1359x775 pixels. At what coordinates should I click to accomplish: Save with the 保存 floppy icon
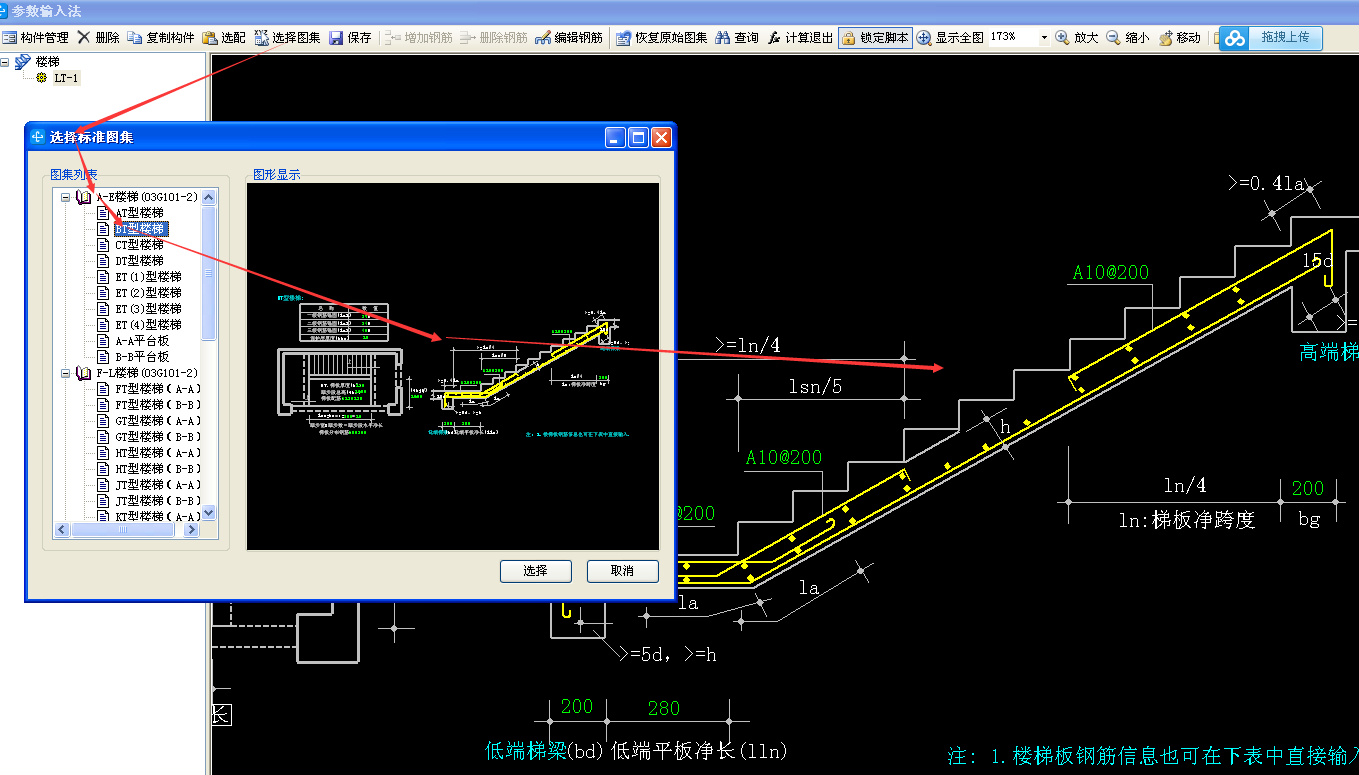[350, 38]
